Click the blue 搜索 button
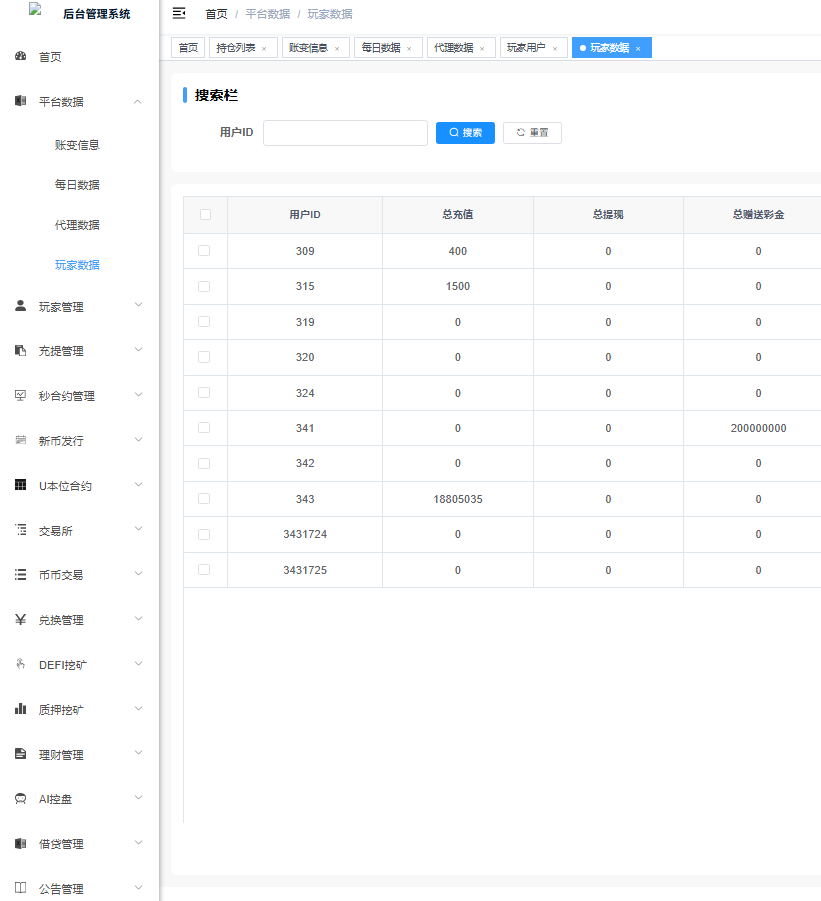 (465, 133)
